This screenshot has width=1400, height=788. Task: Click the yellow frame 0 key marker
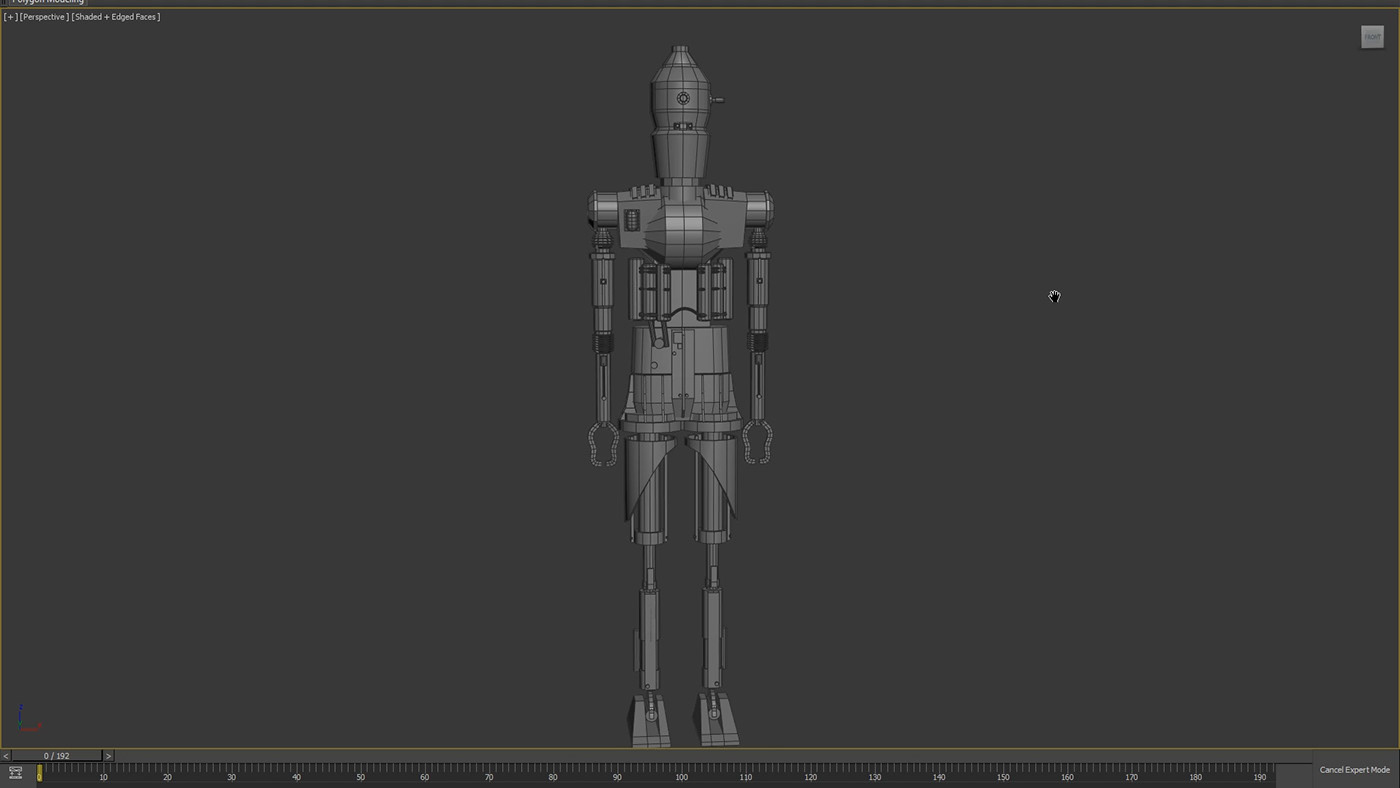click(x=39, y=773)
